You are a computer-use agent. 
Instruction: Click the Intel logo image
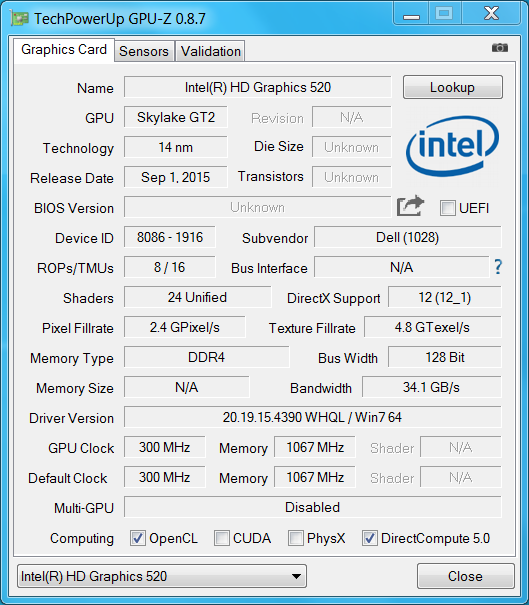tap(452, 146)
